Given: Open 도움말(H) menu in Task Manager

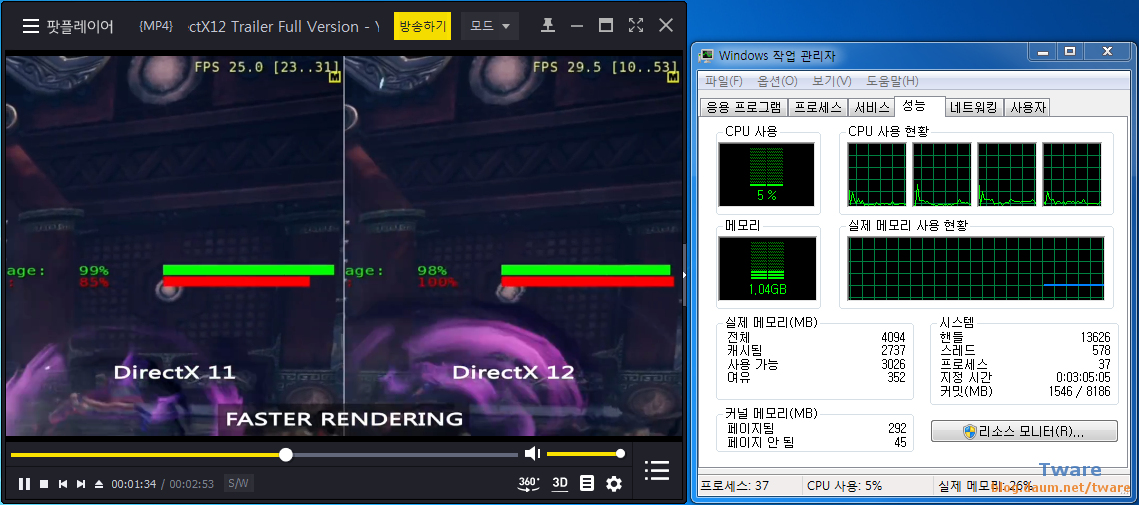Looking at the screenshot, I should pyautogui.click(x=892, y=81).
